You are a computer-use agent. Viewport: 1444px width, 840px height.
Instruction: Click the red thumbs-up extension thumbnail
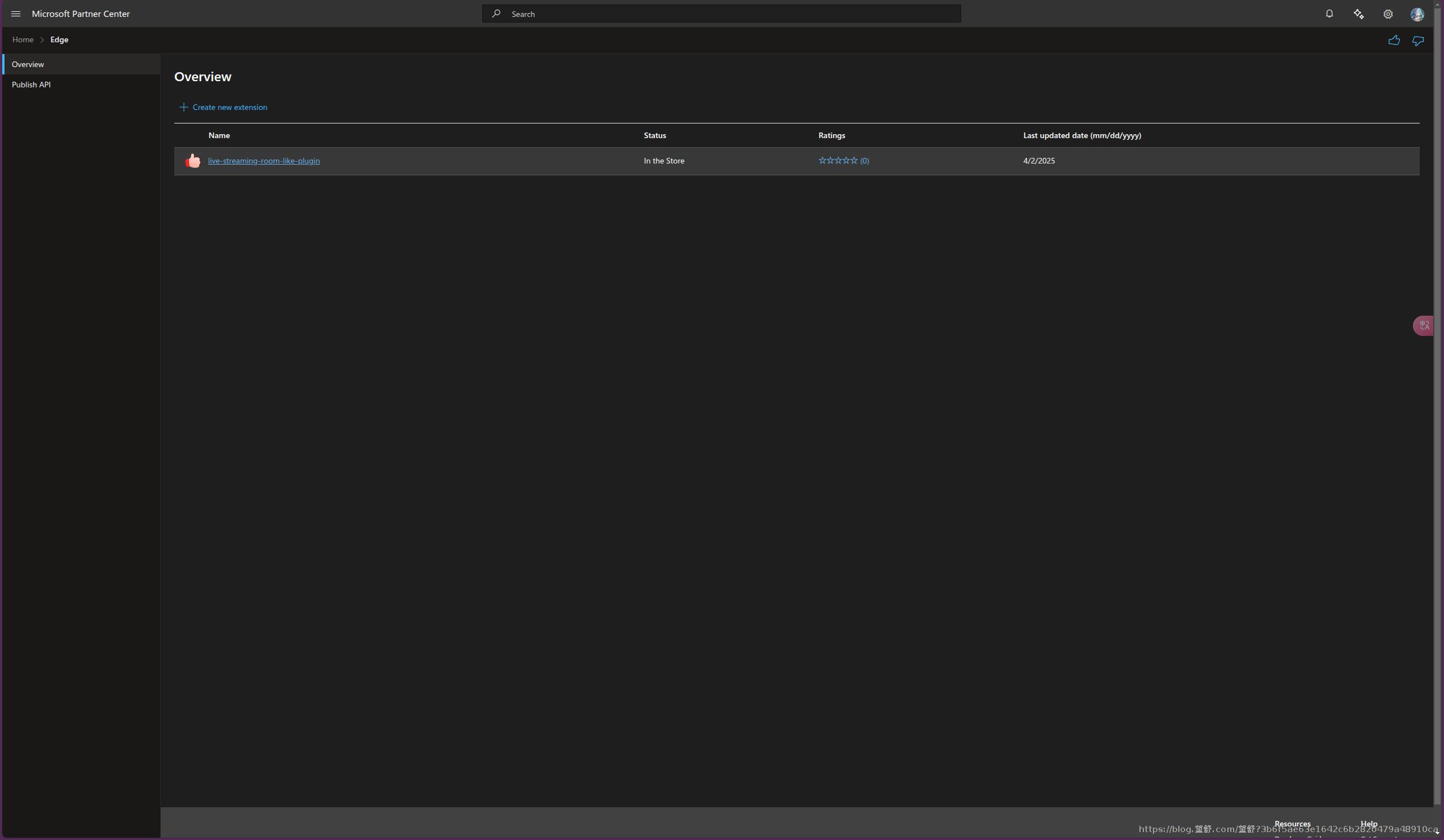193,161
